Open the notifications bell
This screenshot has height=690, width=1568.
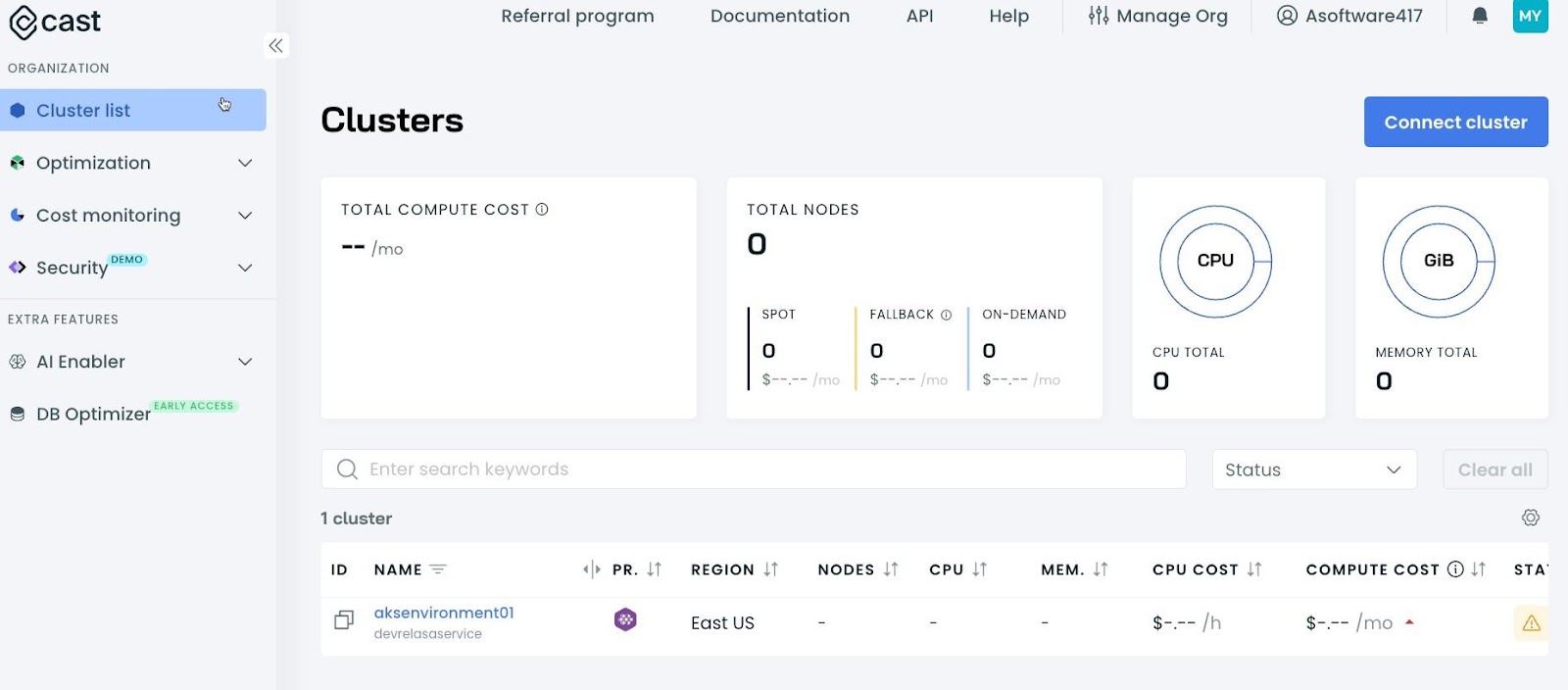click(x=1480, y=16)
